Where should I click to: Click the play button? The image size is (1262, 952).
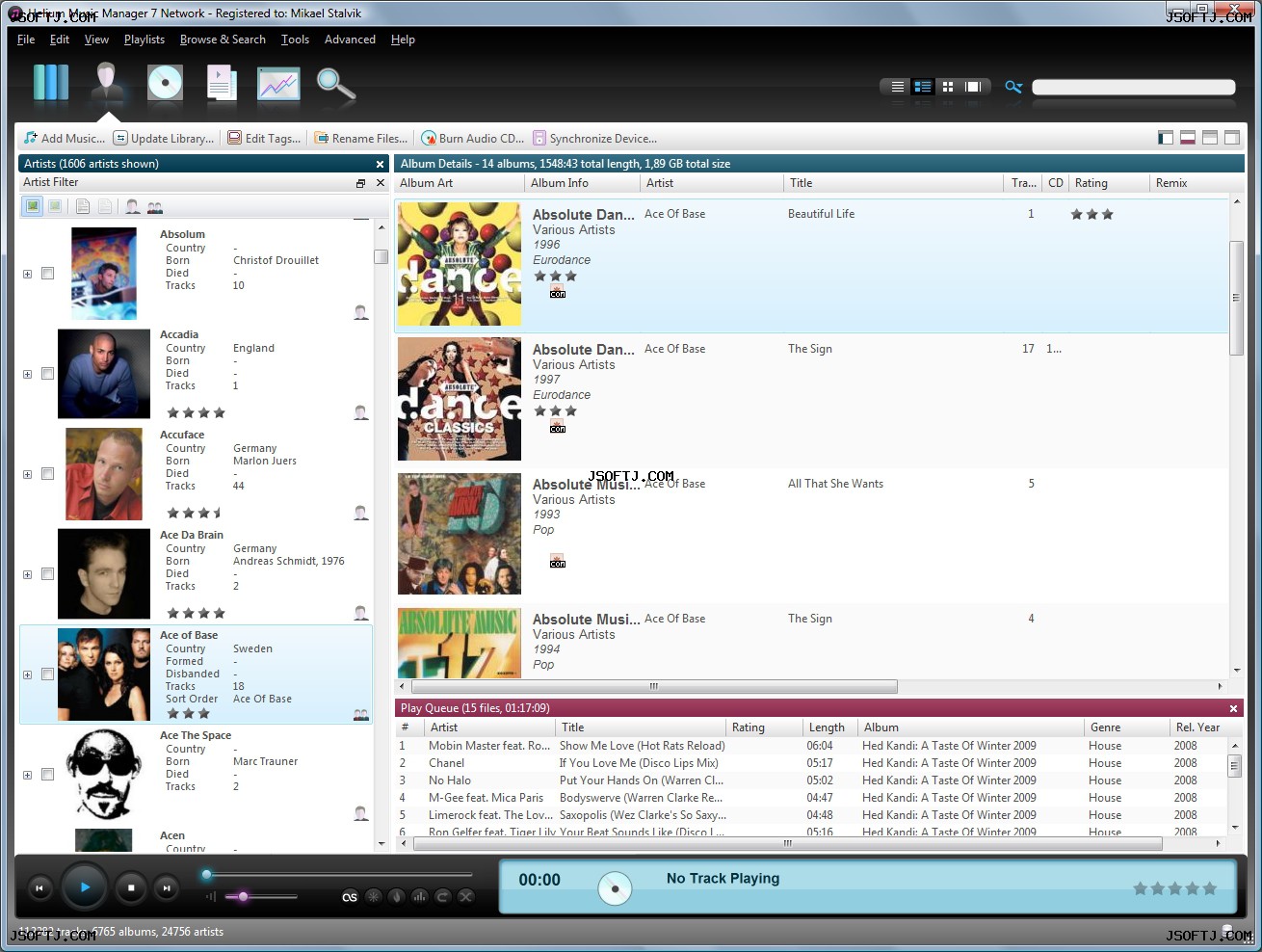pos(85,887)
